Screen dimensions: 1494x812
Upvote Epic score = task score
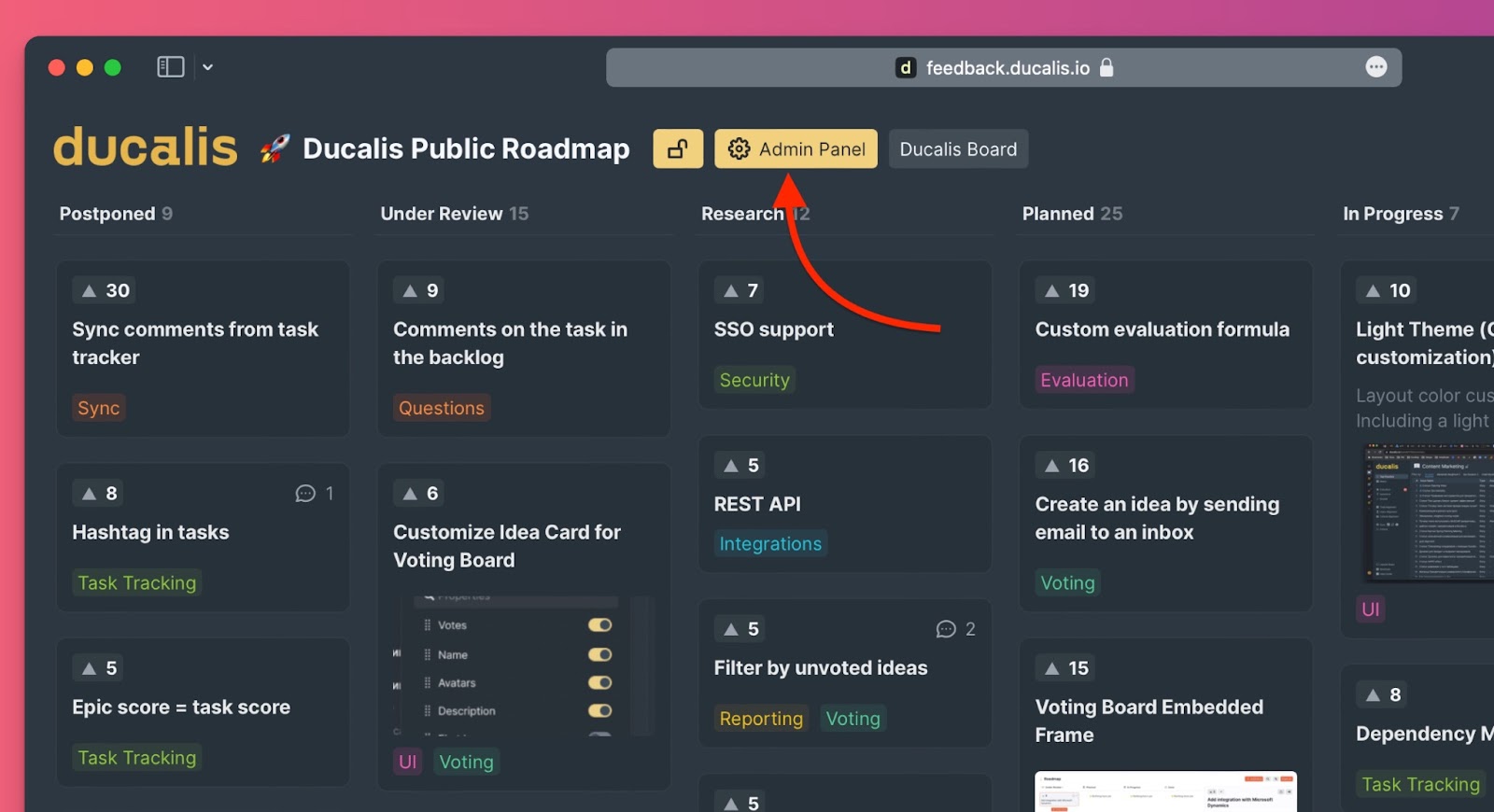coord(98,668)
